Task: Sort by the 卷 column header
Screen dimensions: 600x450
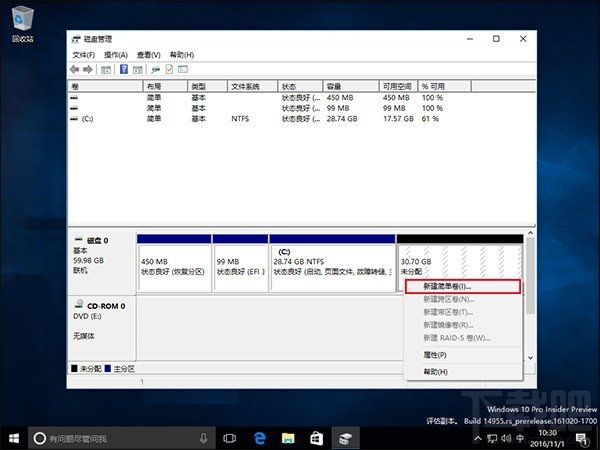Action: coord(105,86)
